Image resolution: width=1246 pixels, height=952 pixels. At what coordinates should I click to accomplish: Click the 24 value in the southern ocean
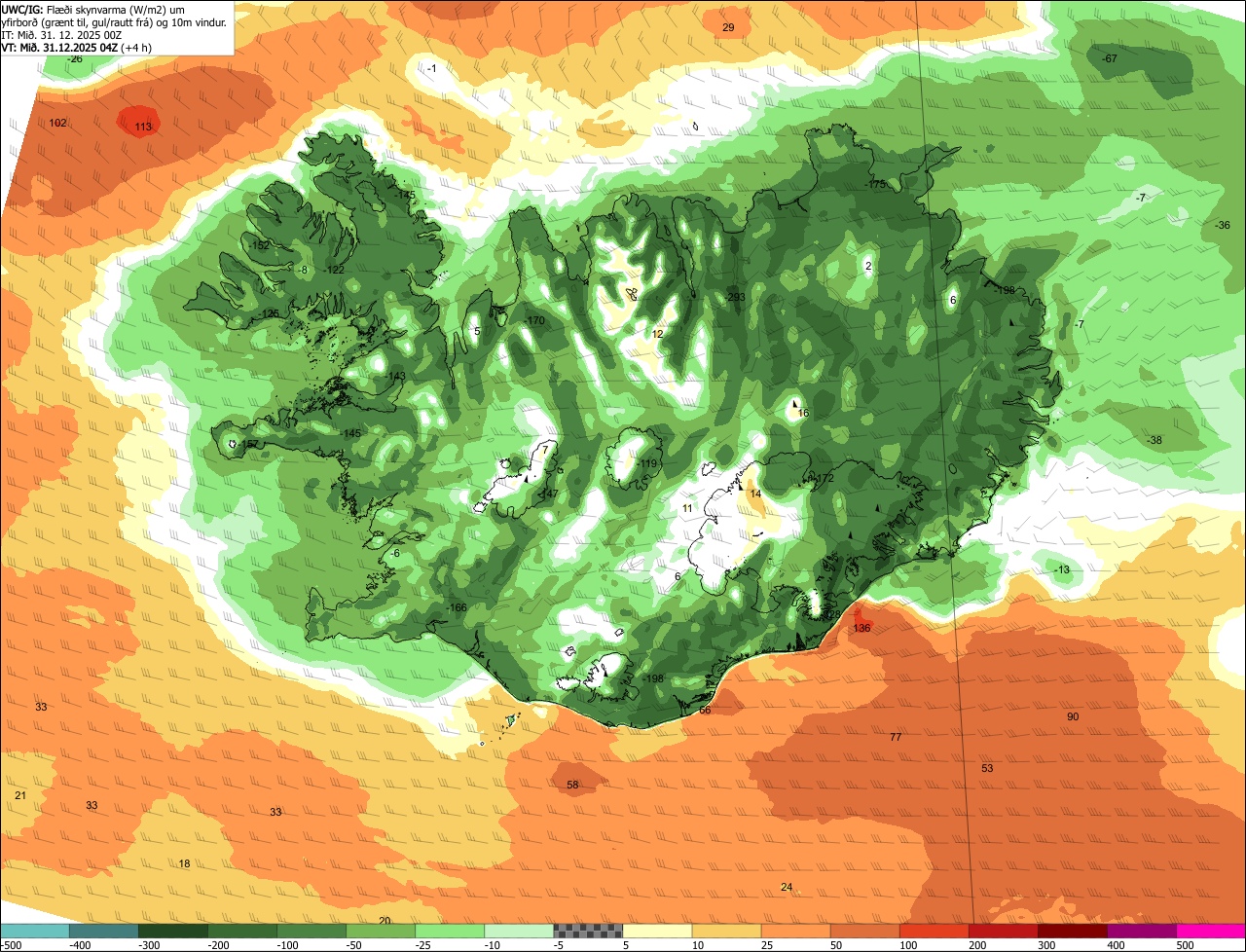click(x=787, y=887)
